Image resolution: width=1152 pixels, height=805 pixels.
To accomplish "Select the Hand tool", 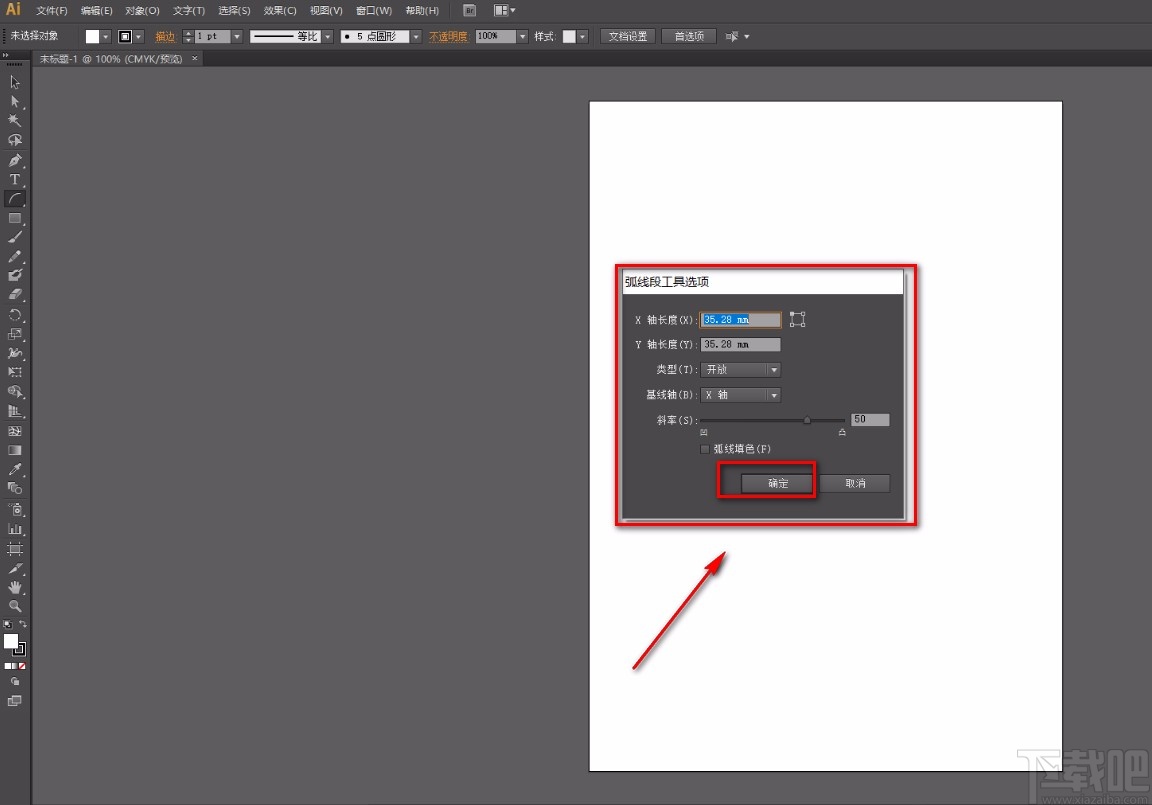I will coord(15,588).
